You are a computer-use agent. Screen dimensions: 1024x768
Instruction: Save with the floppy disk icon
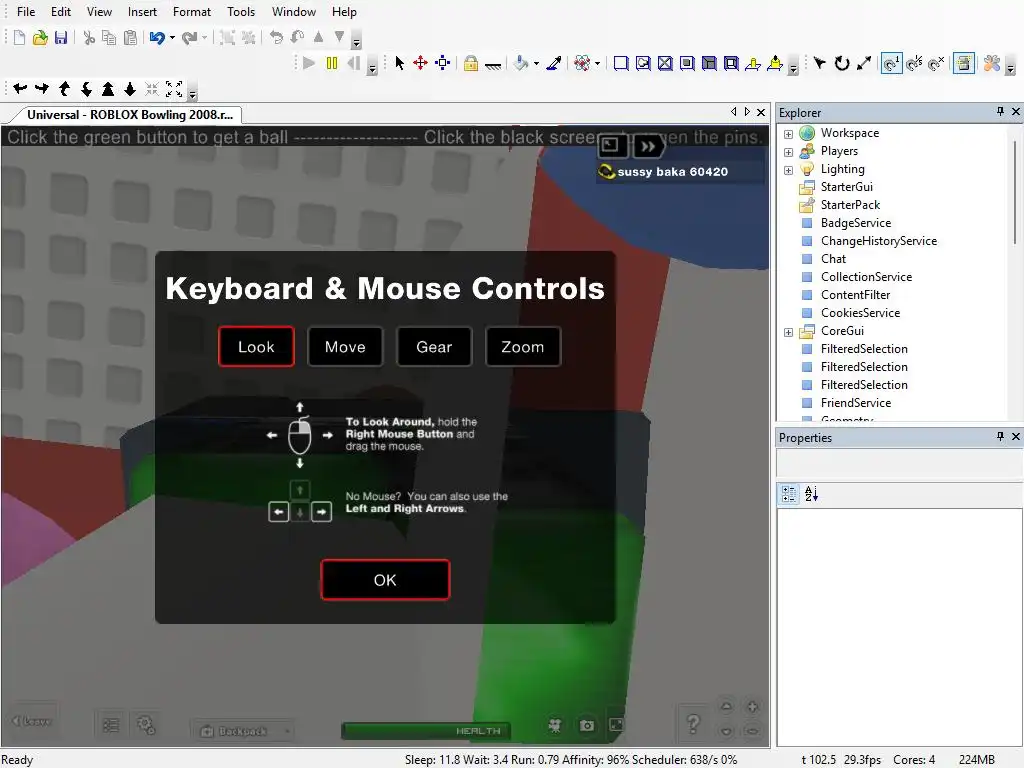tap(61, 38)
